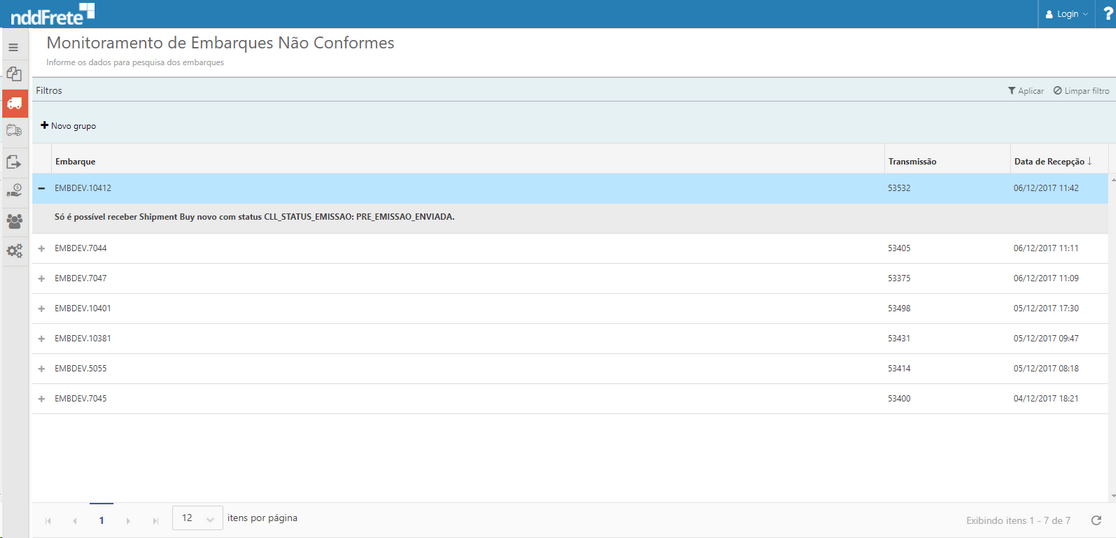Click Limpar filtro to clear filters

pos(1081,91)
